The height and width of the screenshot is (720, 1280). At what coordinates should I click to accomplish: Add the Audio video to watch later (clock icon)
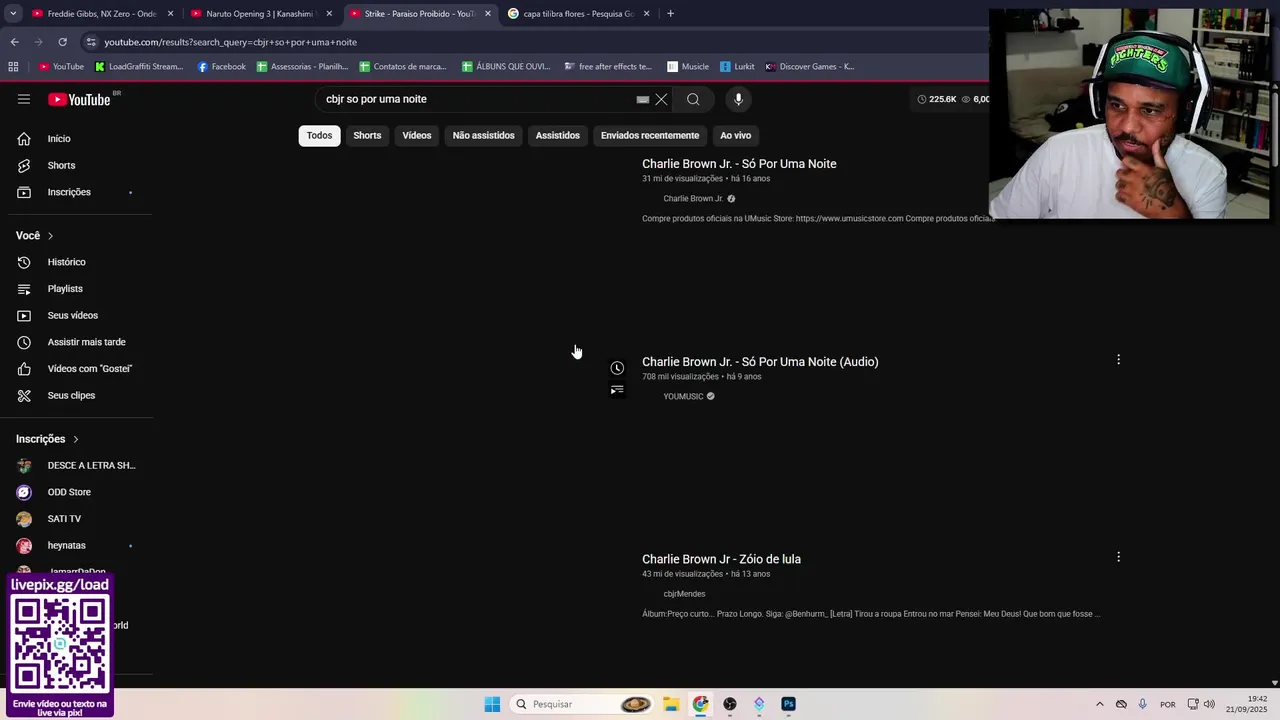click(617, 368)
